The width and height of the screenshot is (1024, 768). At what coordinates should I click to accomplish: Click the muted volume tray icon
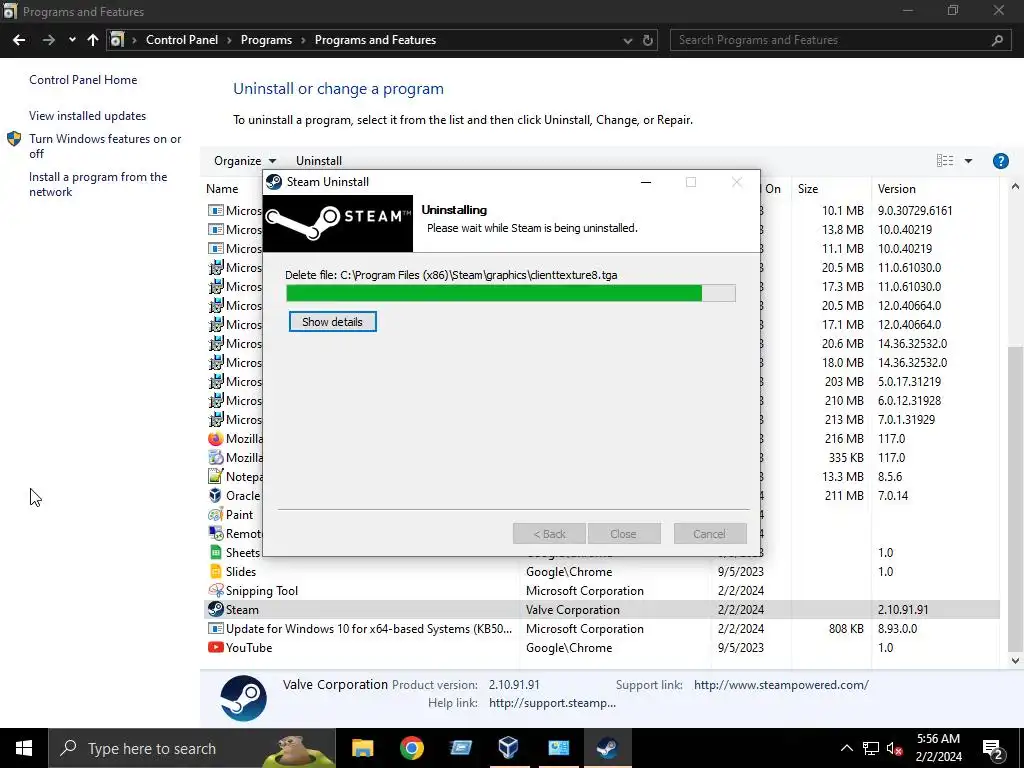893,748
